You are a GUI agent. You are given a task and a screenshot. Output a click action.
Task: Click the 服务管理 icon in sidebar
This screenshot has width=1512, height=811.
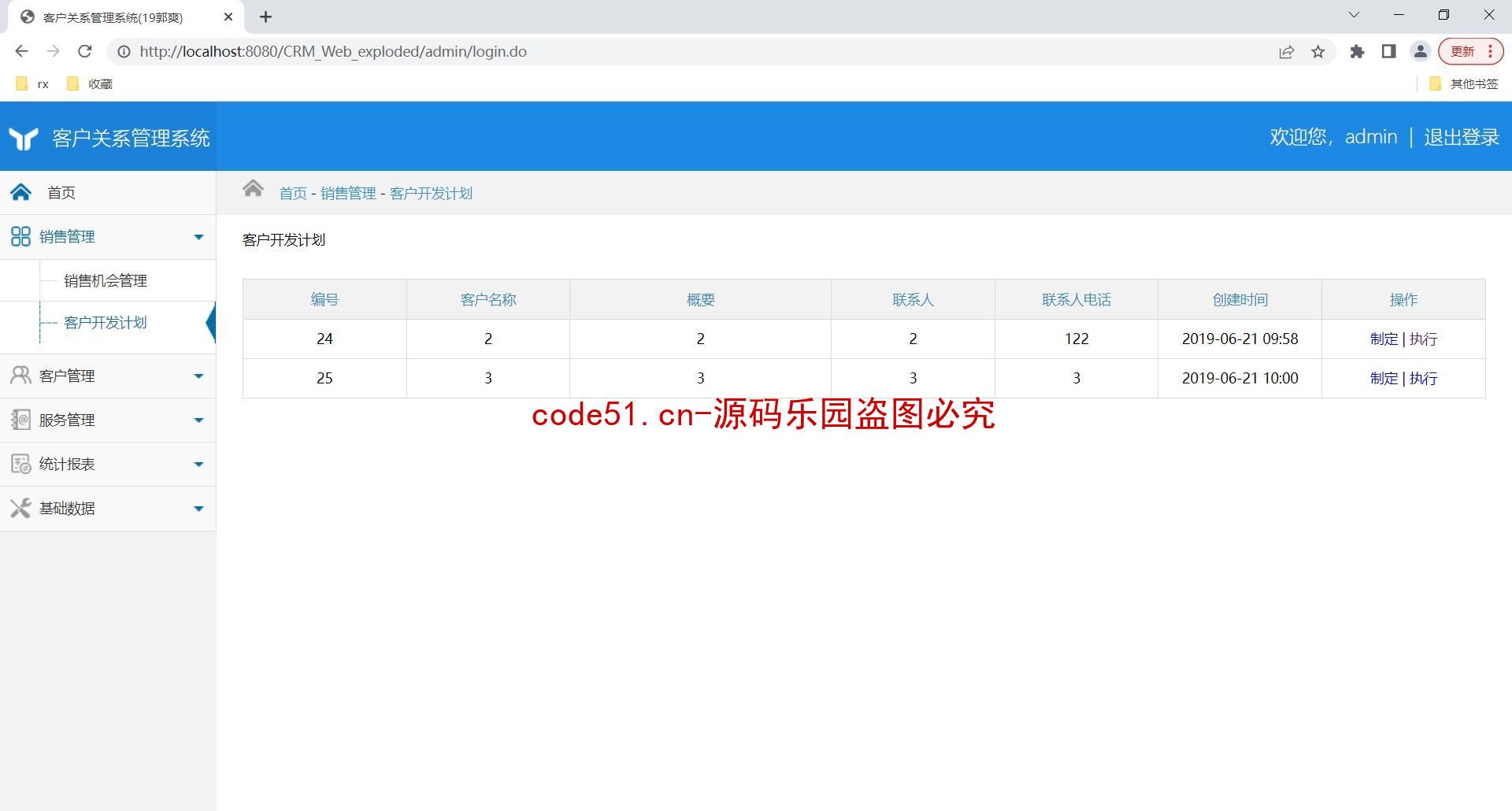tap(20, 420)
